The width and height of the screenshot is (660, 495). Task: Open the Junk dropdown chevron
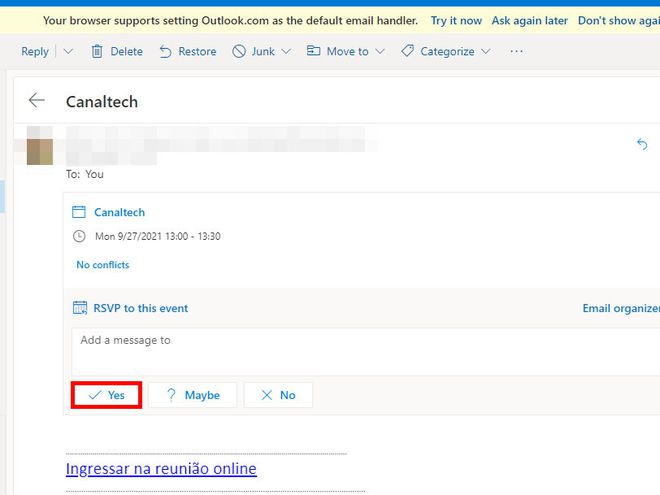(286, 51)
